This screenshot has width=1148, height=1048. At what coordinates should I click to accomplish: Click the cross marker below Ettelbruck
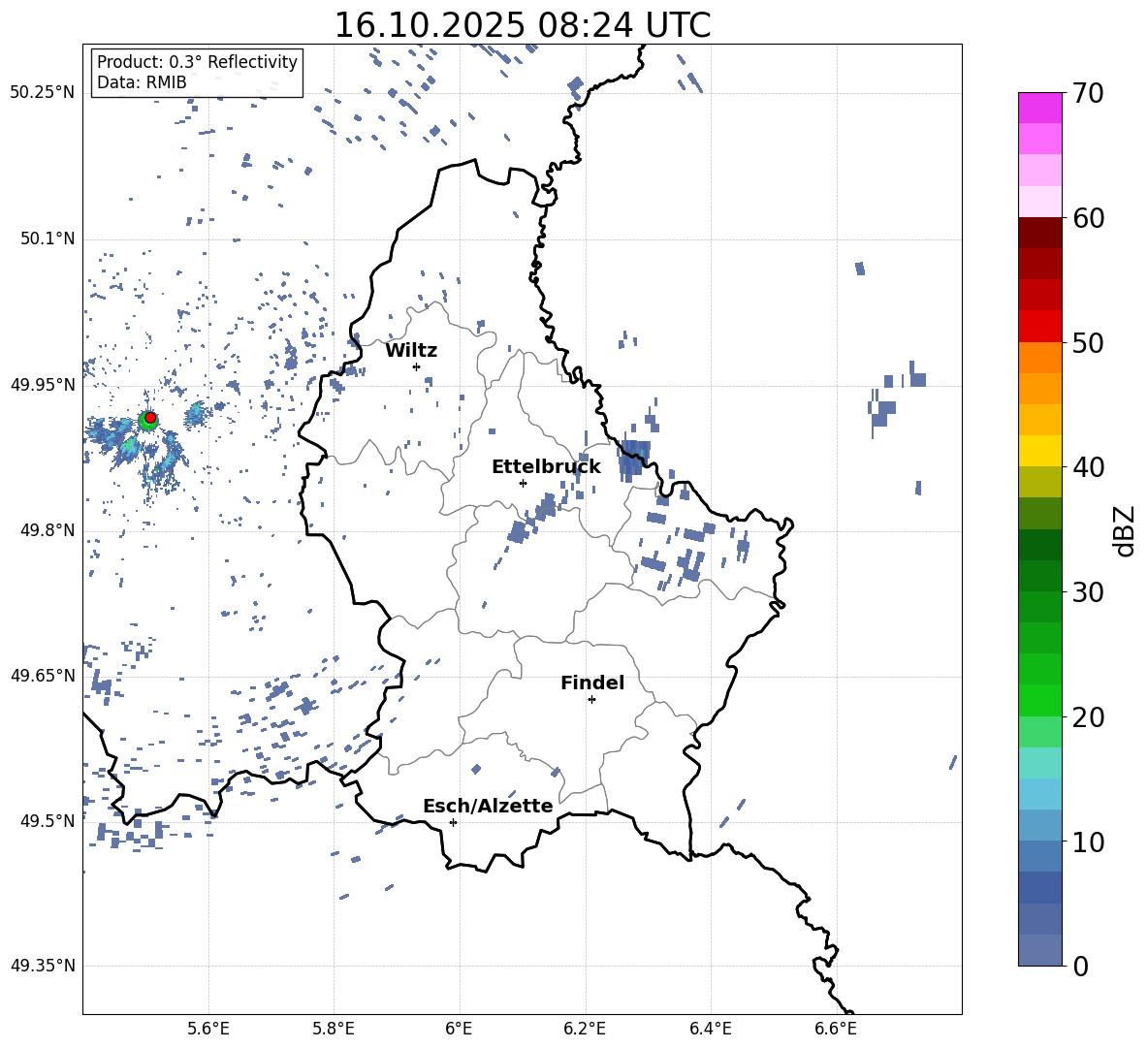tap(523, 483)
